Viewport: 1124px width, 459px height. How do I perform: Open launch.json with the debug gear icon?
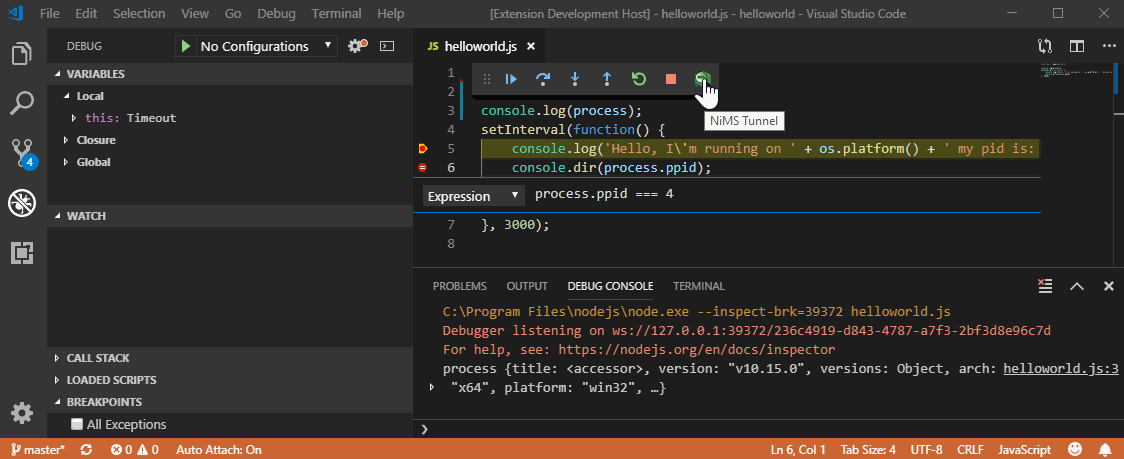[x=356, y=46]
